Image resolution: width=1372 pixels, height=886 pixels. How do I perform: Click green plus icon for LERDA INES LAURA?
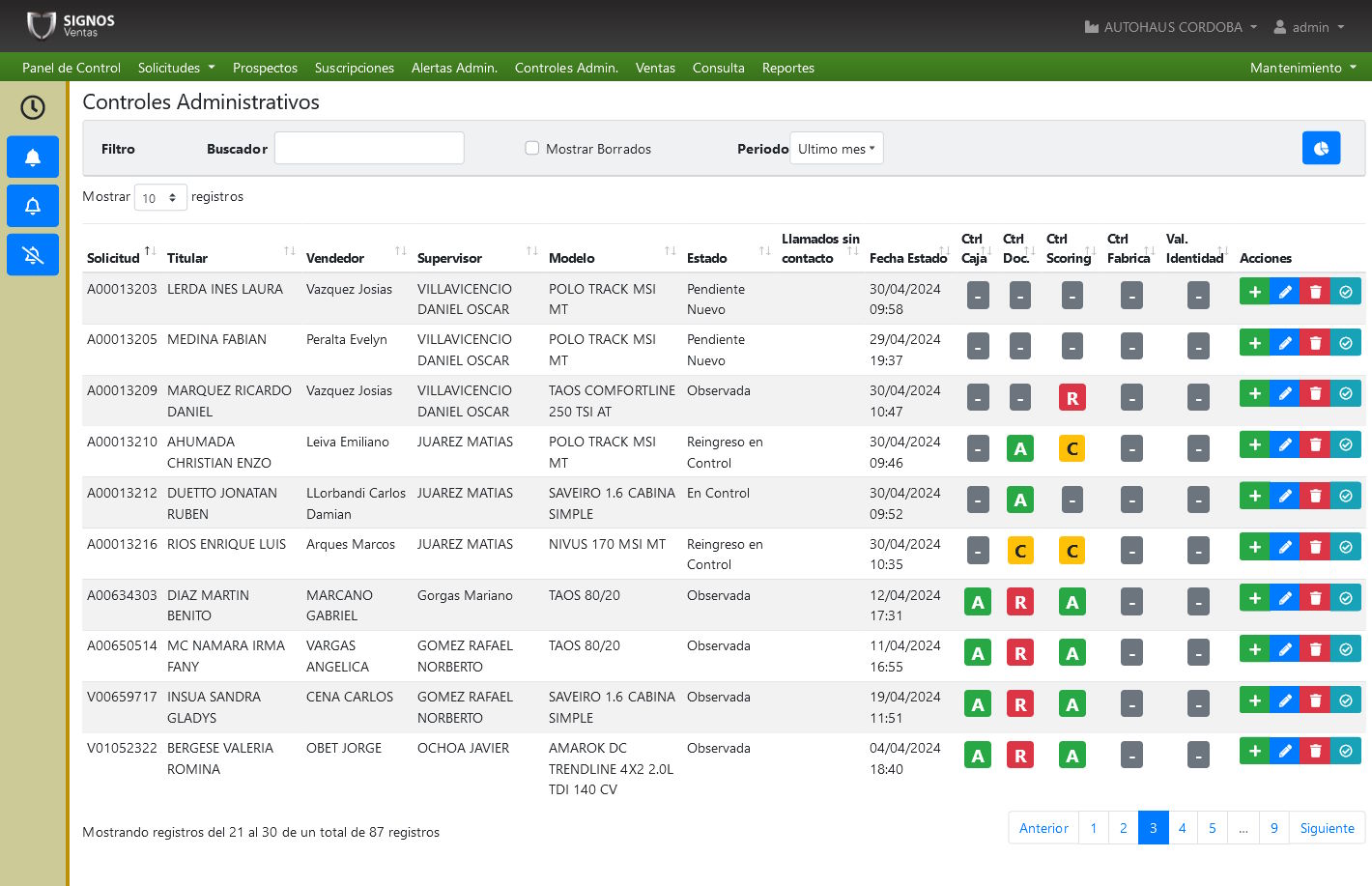point(1254,292)
